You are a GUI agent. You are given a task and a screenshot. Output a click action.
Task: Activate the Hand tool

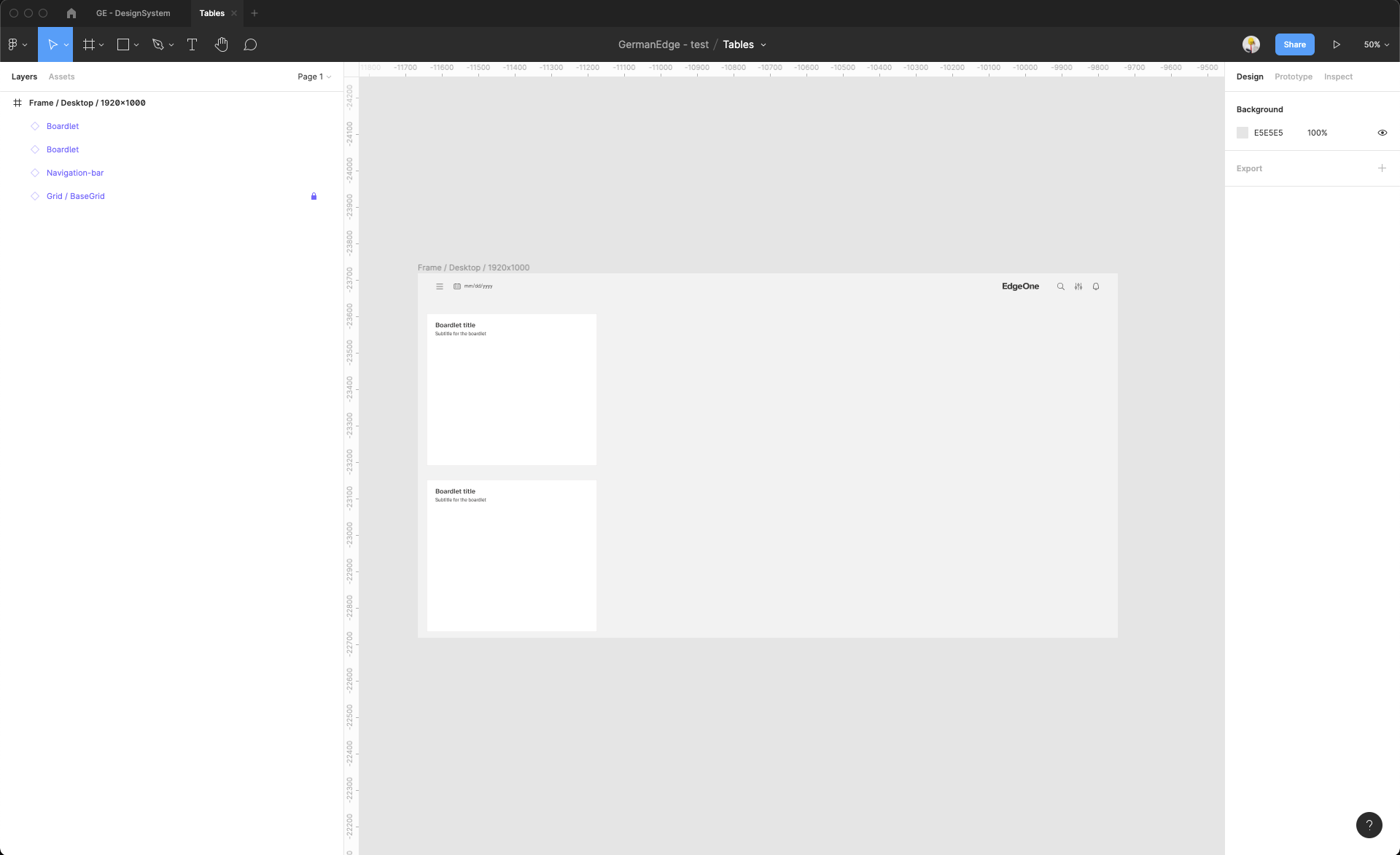221,44
